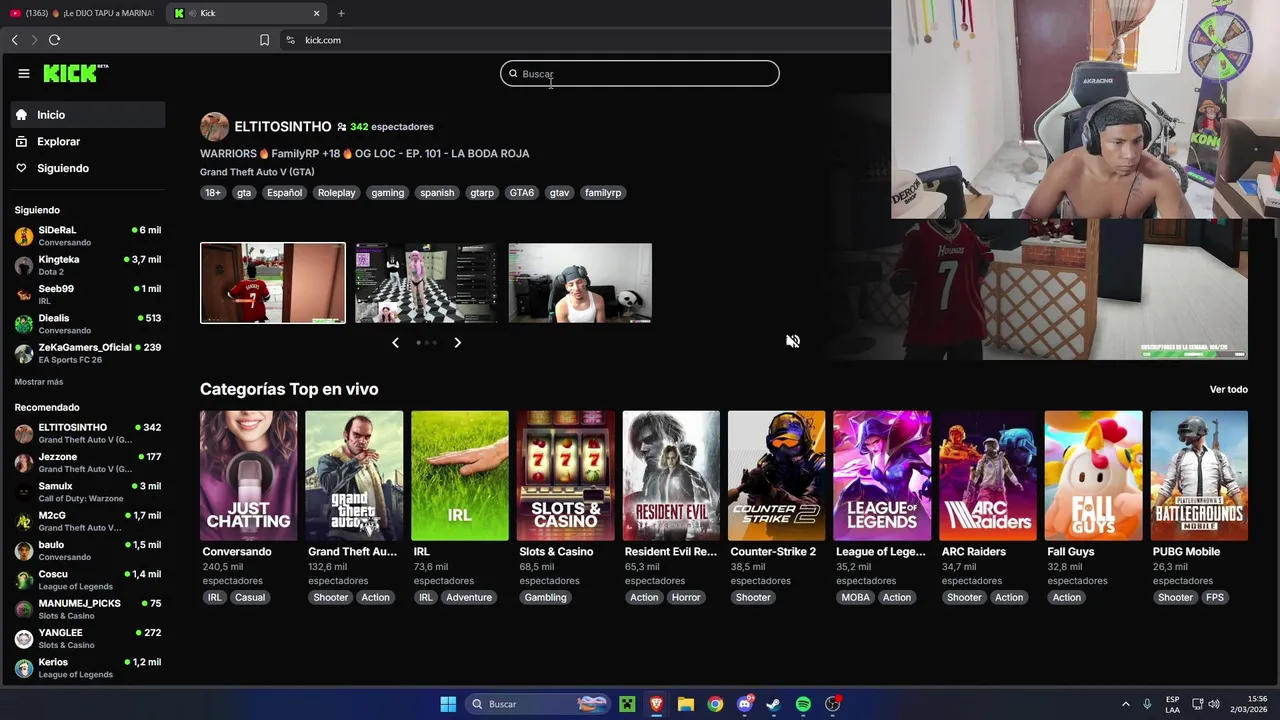Image resolution: width=1280 pixels, height=720 pixels.
Task: Select third featured stream thumbnail
Action: [580, 283]
